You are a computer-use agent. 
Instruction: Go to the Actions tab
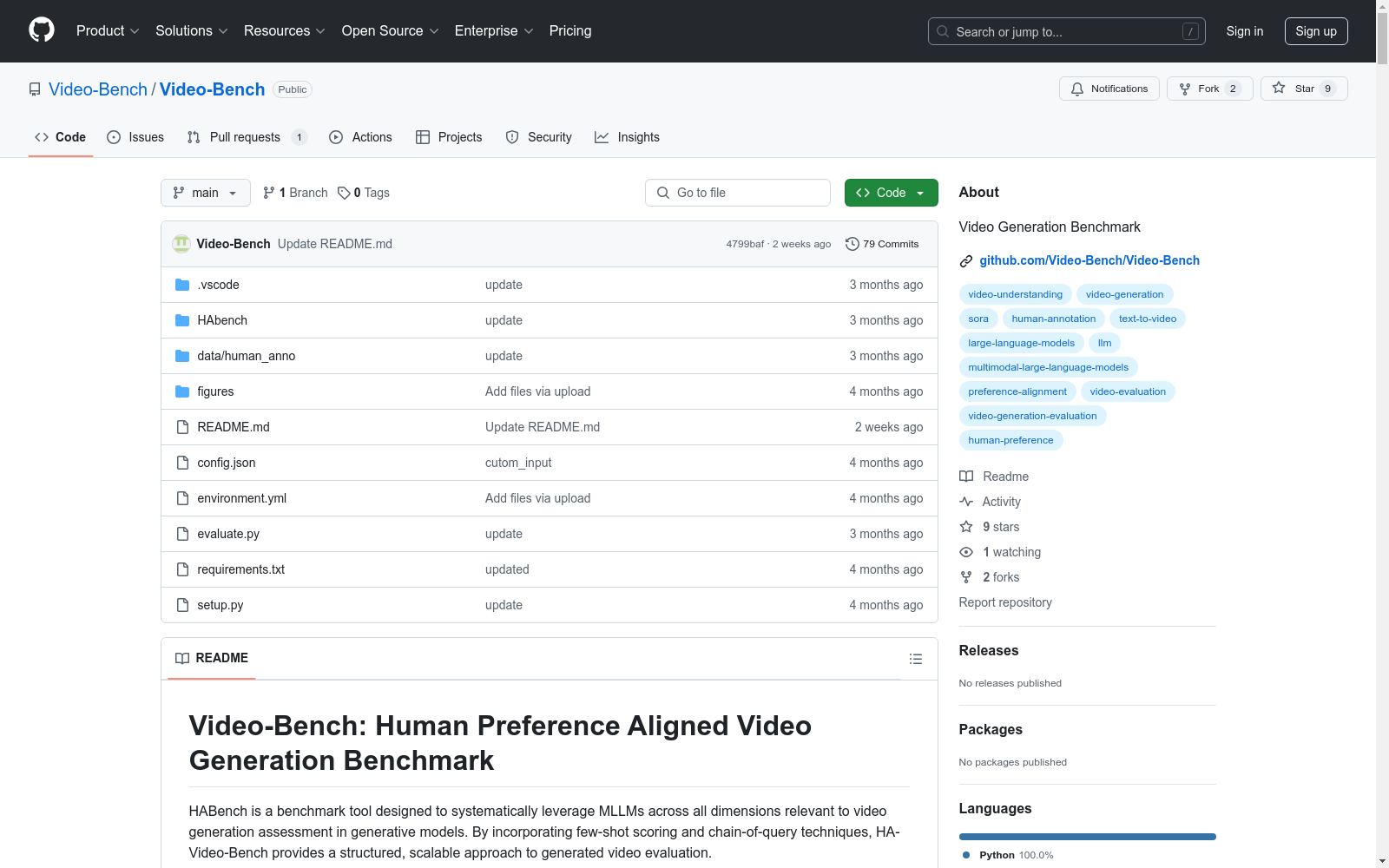click(360, 137)
